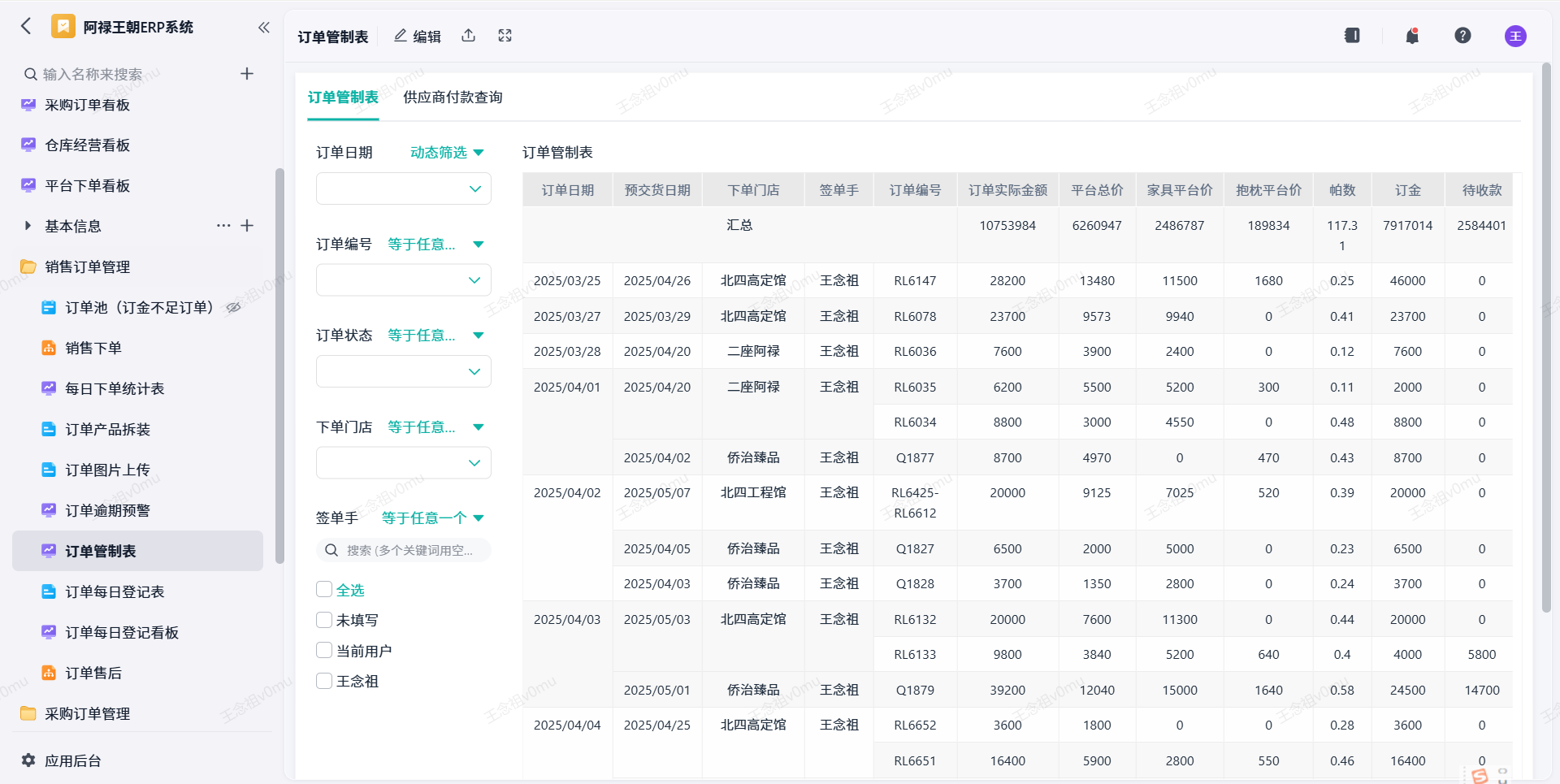This screenshot has height=784, width=1560.
Task: Click the help question mark icon
Action: point(1462,36)
